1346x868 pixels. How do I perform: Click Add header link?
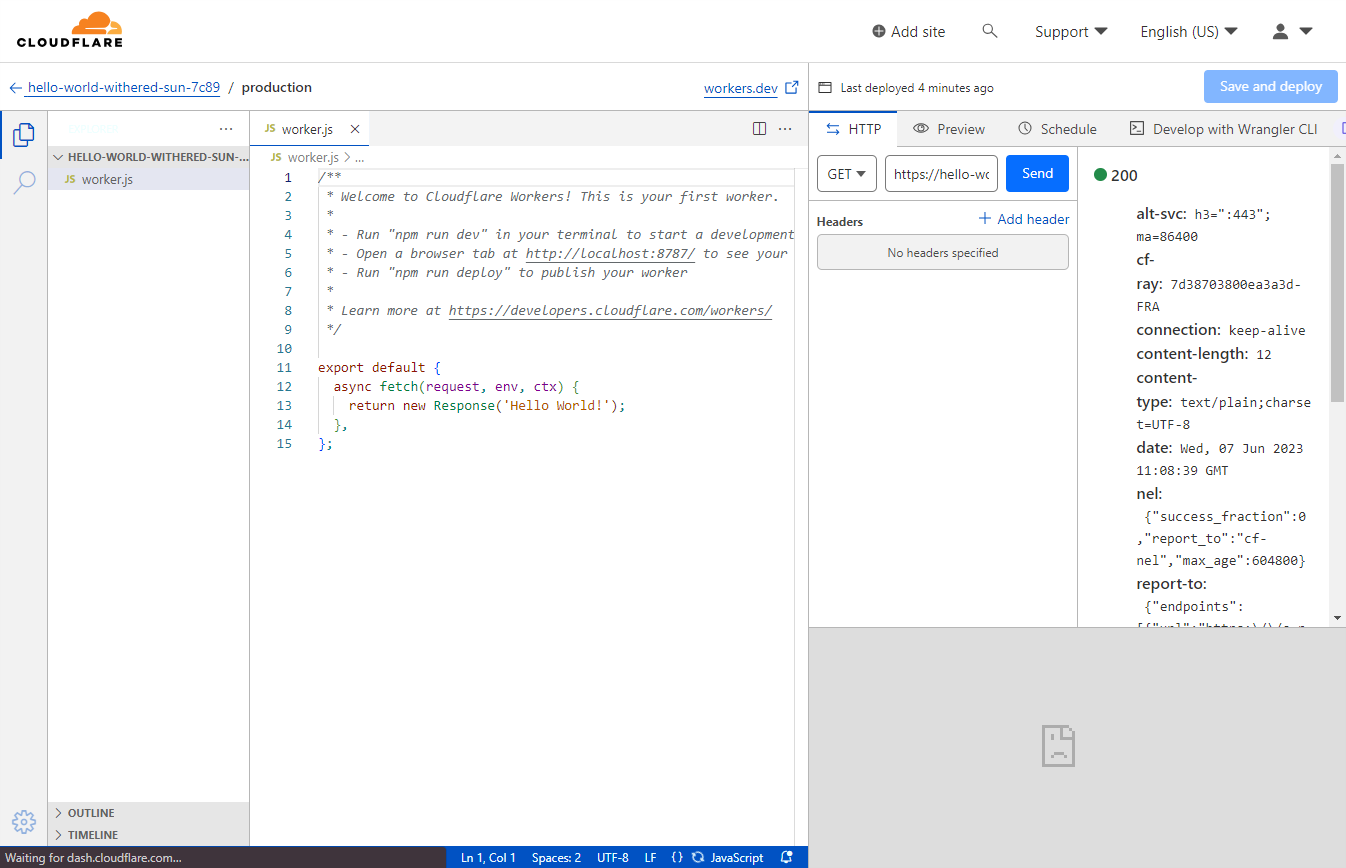1023,219
